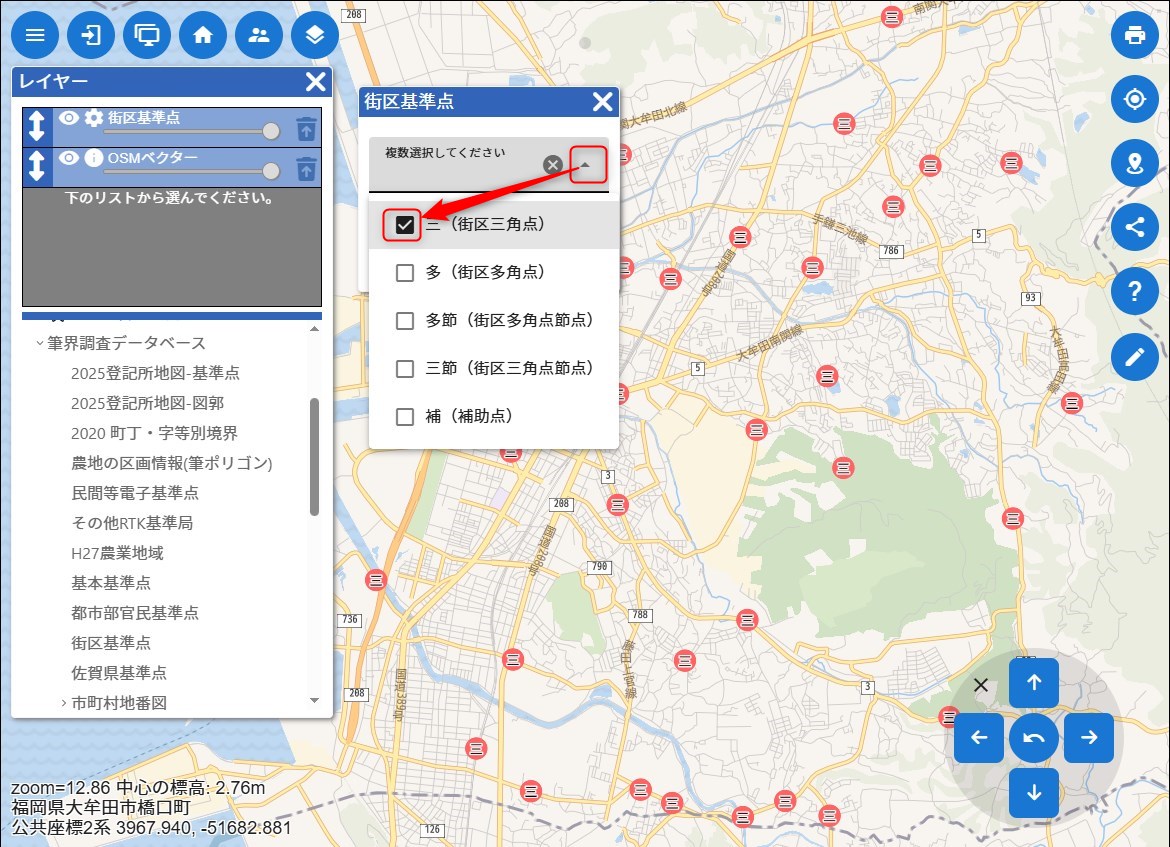Click the gear settings icon for 街区基準点
Viewport: 1170px width, 847px height.
[94, 118]
